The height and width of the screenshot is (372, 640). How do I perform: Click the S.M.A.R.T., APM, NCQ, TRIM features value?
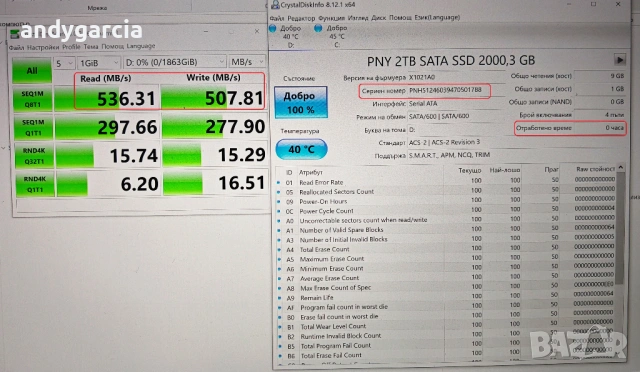(515, 155)
